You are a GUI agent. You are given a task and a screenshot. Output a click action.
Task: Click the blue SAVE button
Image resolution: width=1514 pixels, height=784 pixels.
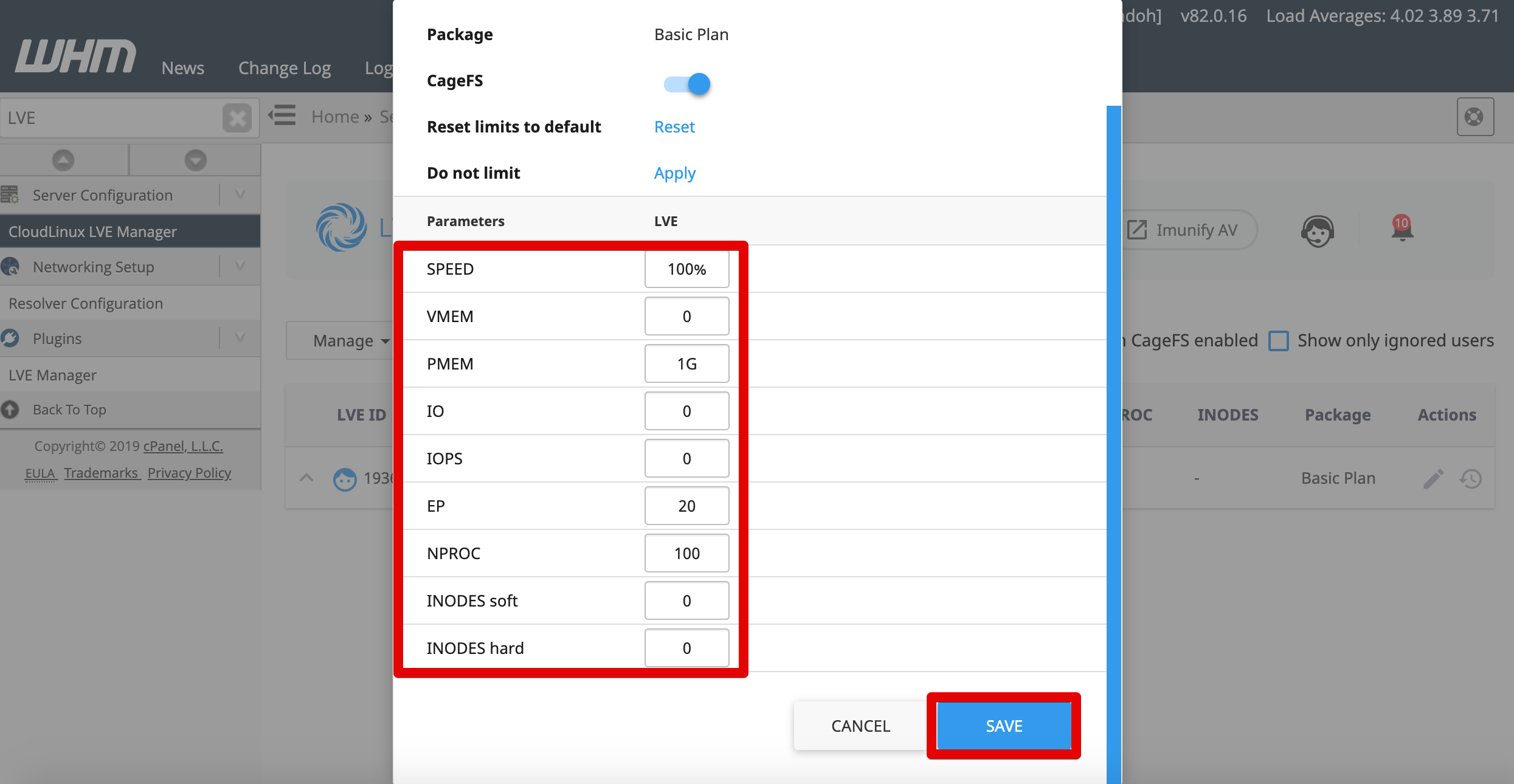coord(1004,726)
